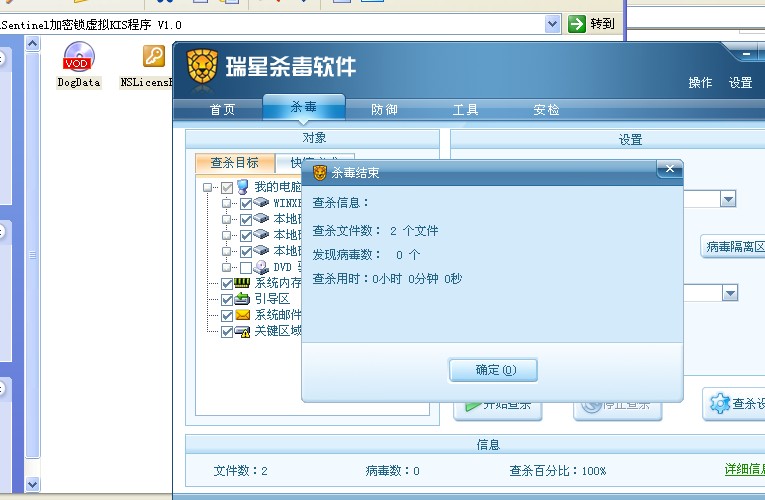Expand the DVD drive tree node
The height and width of the screenshot is (500, 765).
(226, 267)
